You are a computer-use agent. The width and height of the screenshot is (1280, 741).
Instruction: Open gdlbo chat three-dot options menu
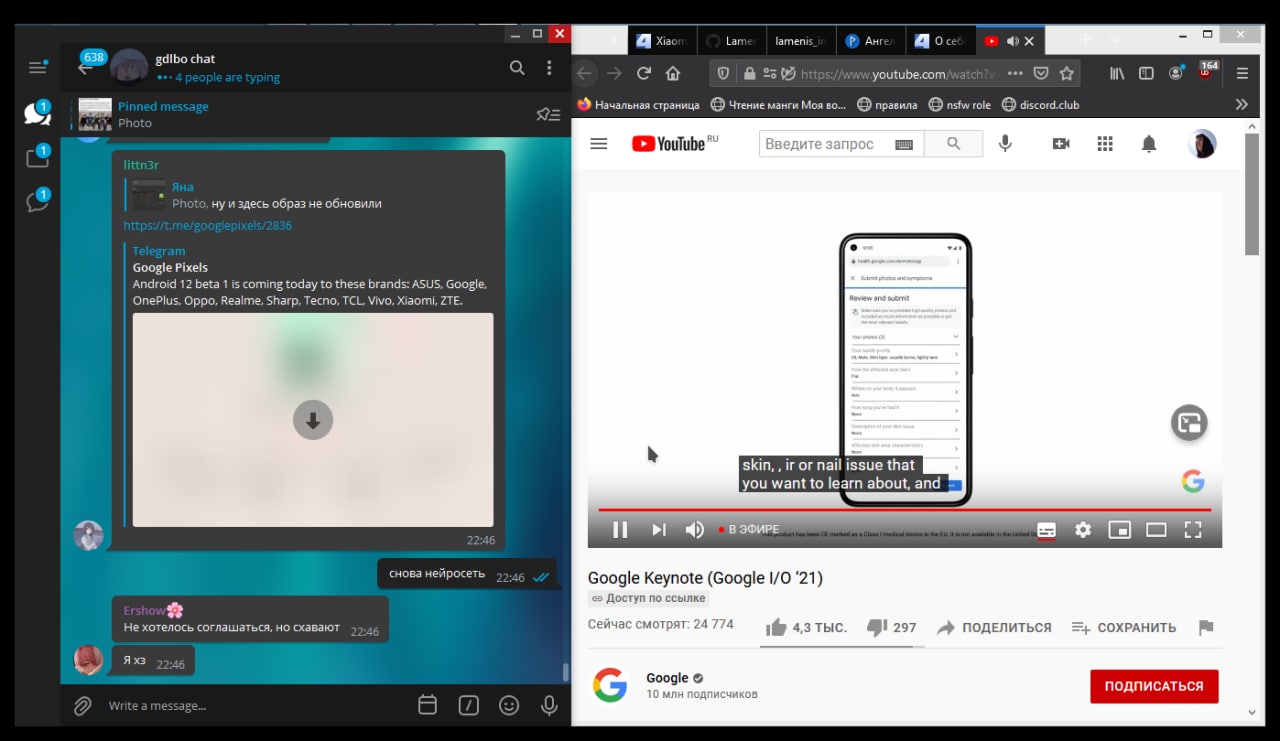tap(549, 68)
